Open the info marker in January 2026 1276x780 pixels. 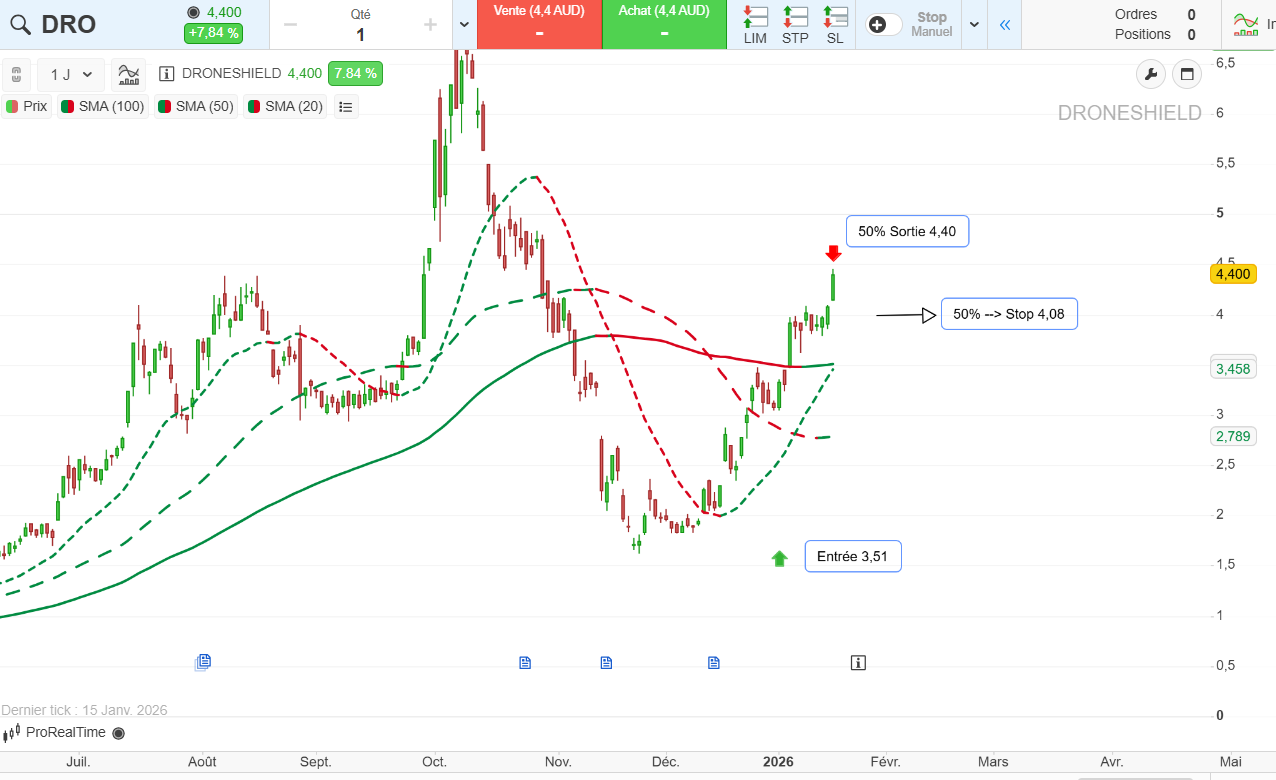858,662
